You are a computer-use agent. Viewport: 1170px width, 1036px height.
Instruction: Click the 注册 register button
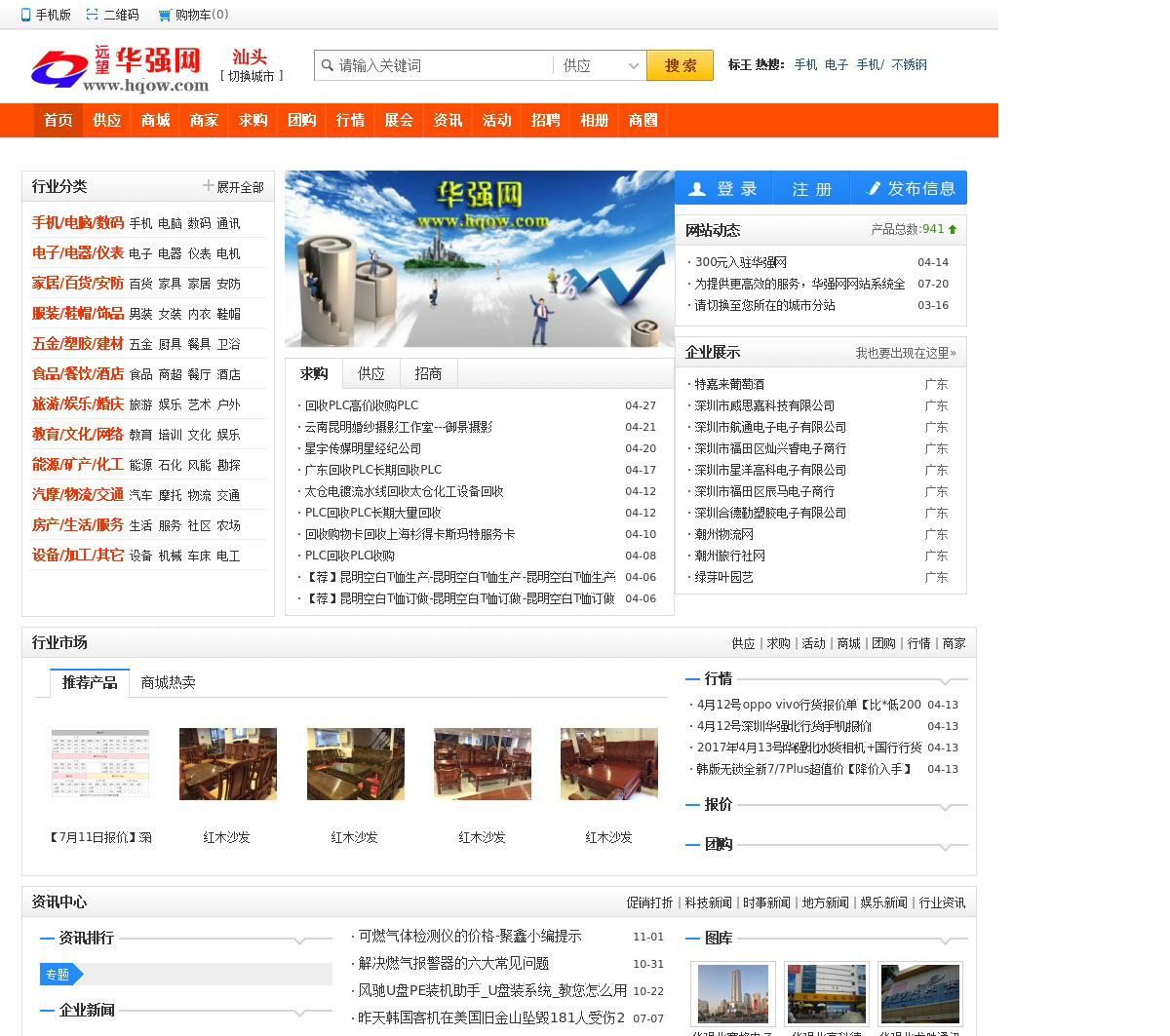[x=811, y=188]
